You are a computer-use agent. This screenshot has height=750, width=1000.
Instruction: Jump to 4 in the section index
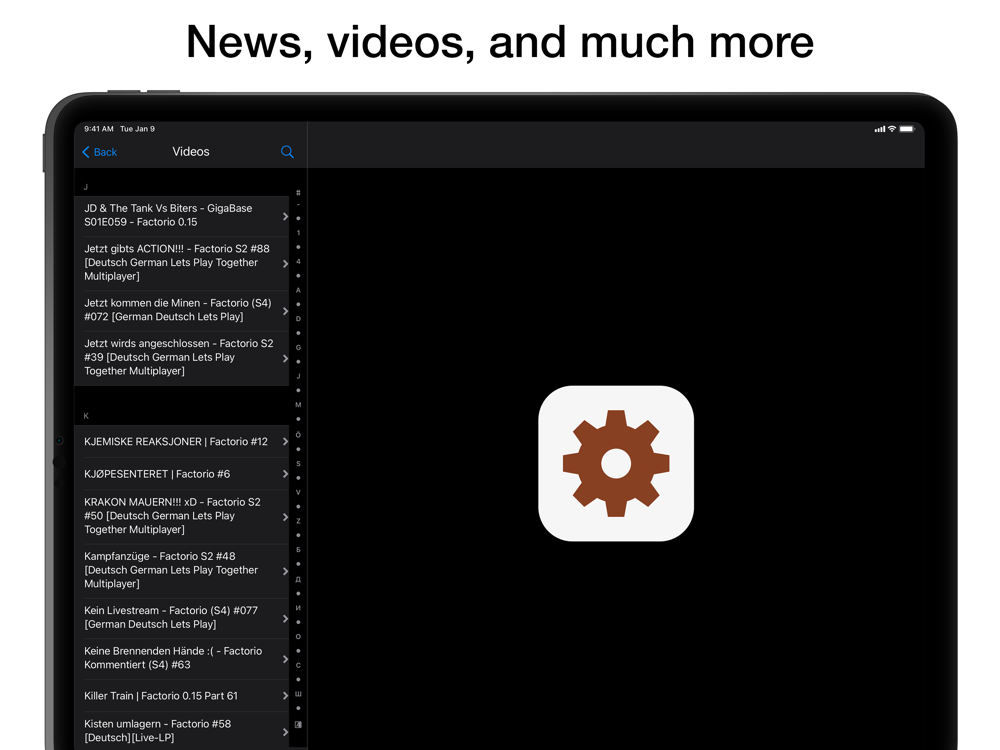pyautogui.click(x=298, y=261)
